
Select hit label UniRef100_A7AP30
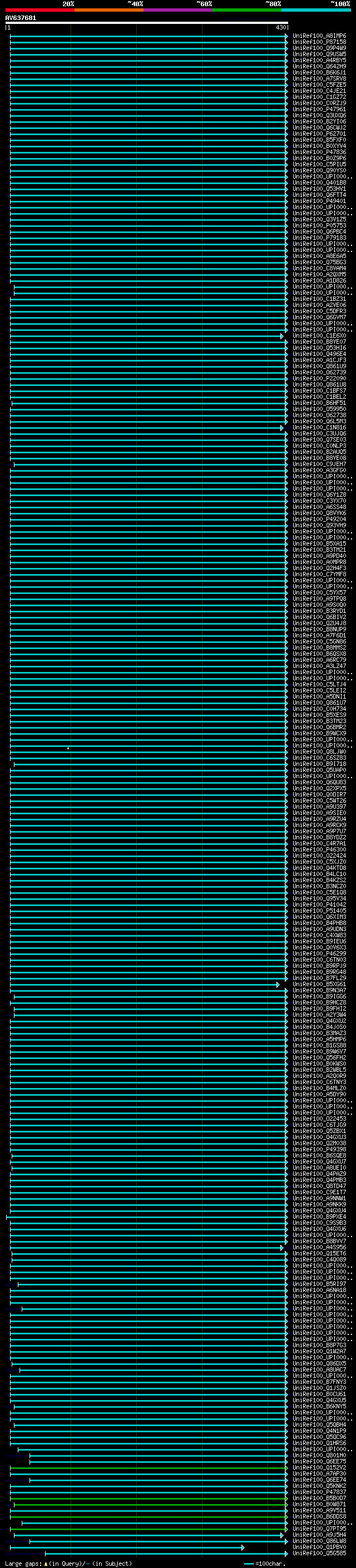click(319, 1474)
